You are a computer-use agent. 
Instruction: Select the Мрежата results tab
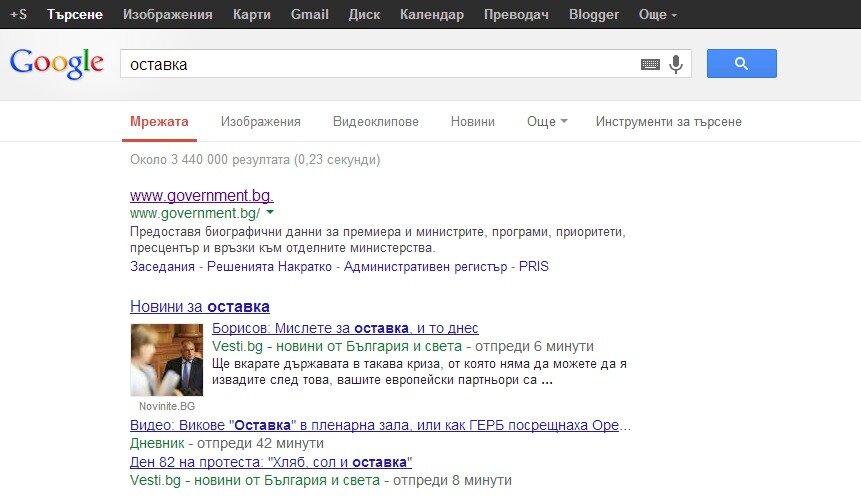coord(159,122)
